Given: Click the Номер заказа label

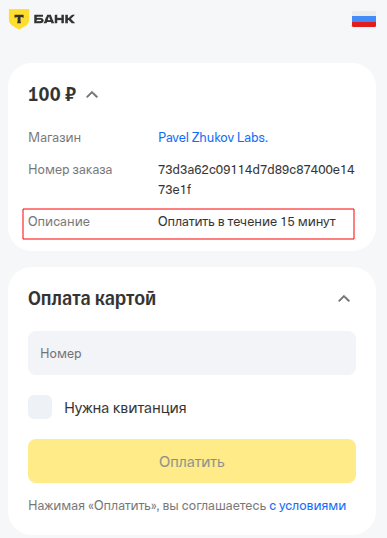Looking at the screenshot, I should tap(70, 169).
